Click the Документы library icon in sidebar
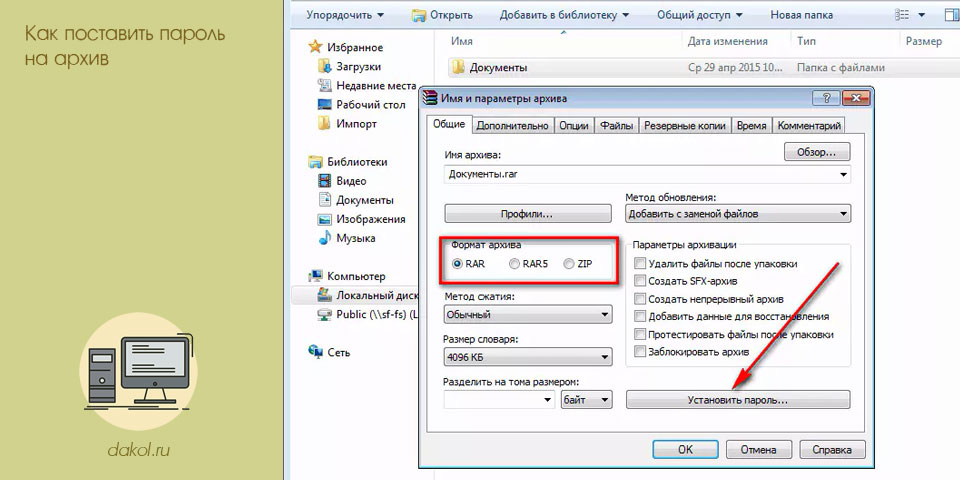 tap(324, 200)
